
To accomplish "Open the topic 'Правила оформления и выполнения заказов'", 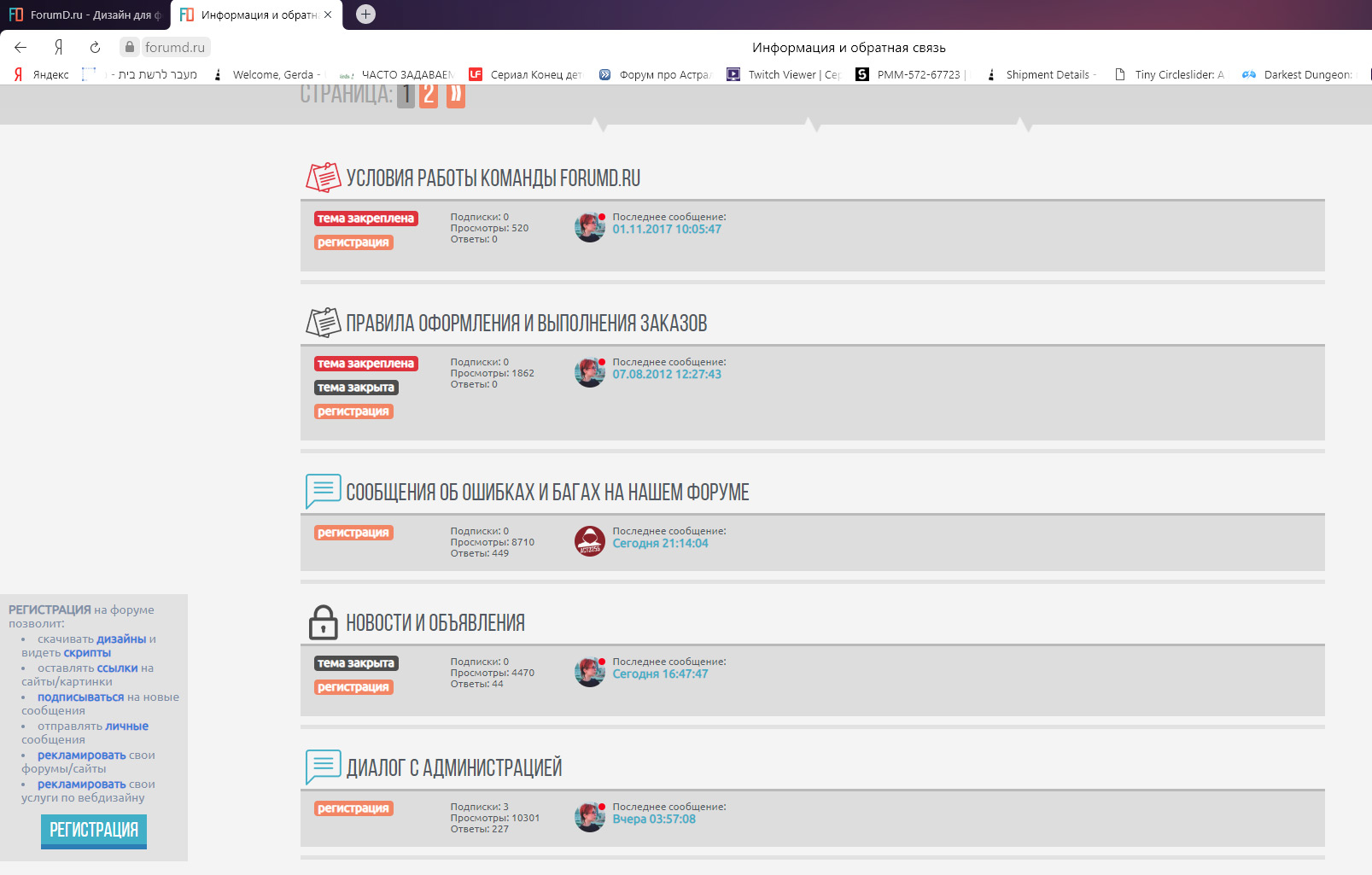I will pyautogui.click(x=527, y=324).
